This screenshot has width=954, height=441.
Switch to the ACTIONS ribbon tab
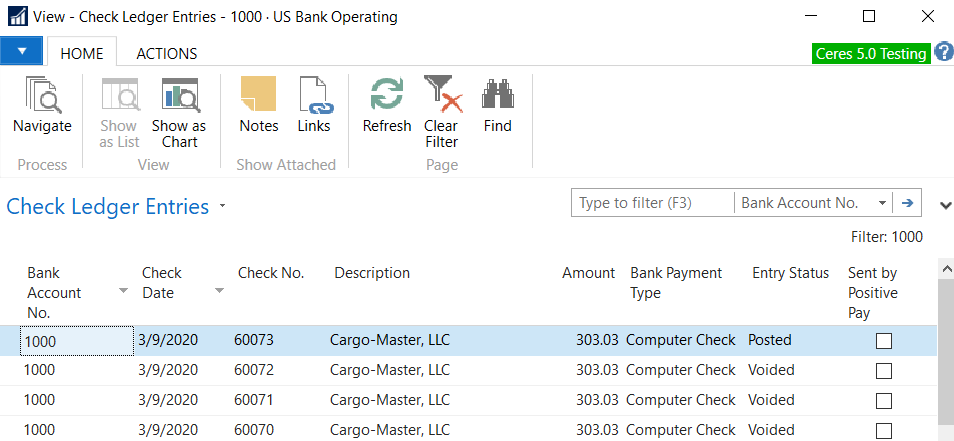point(166,54)
